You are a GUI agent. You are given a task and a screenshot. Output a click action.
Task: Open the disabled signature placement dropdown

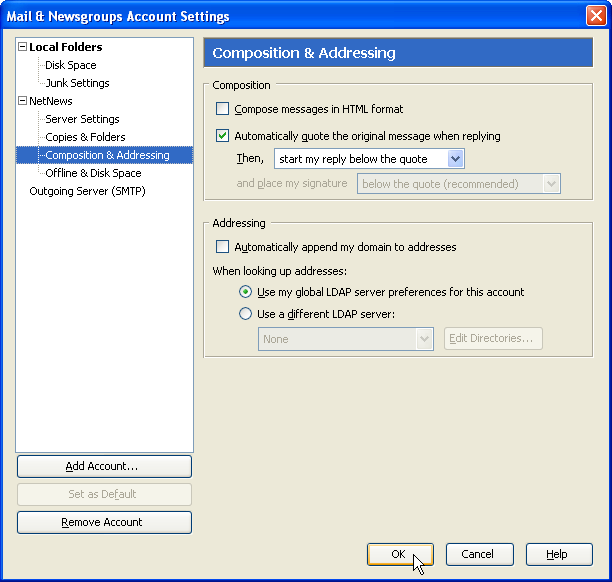click(x=459, y=183)
